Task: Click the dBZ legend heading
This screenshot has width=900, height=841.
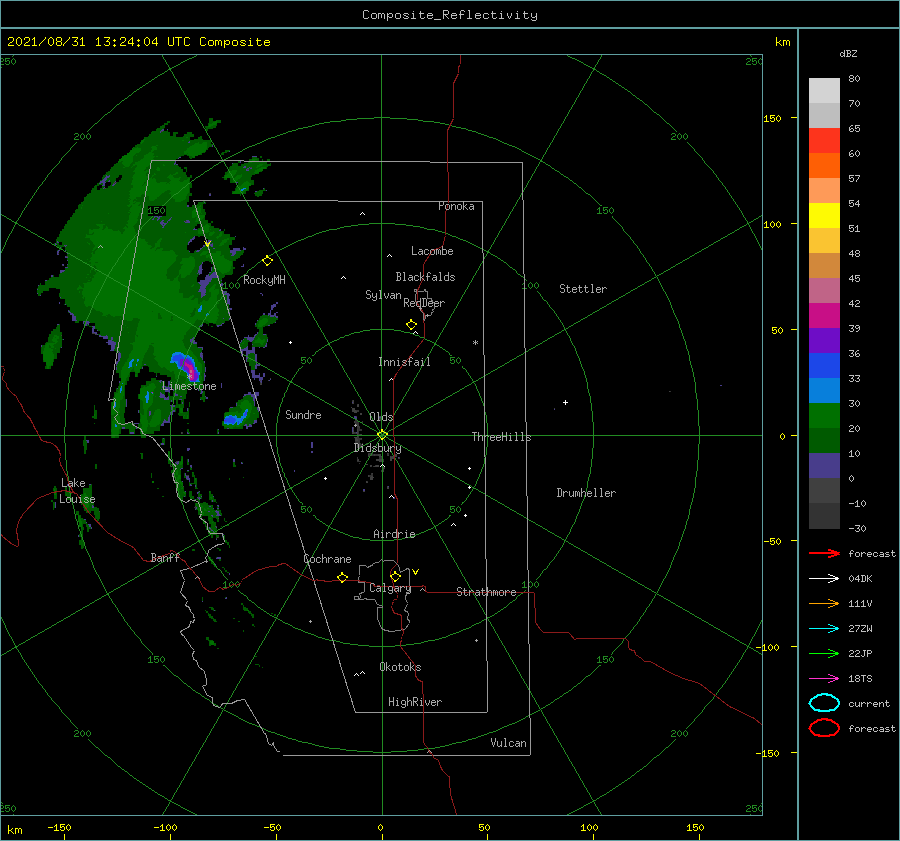Action: pos(848,53)
